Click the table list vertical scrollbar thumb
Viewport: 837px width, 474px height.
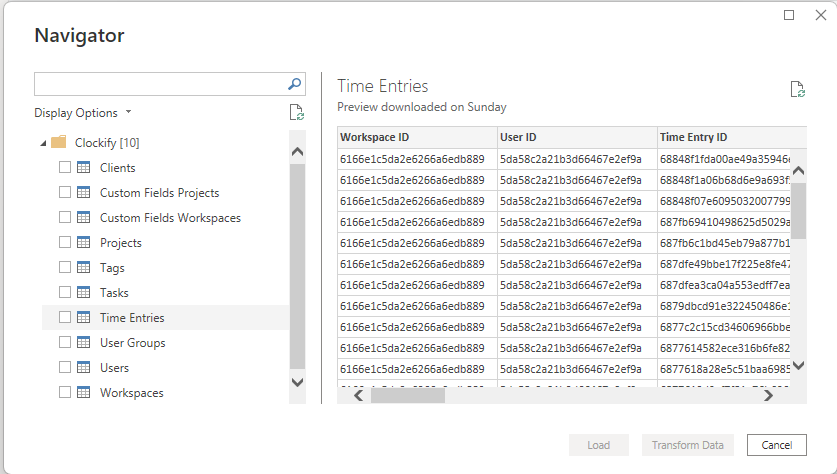297,266
